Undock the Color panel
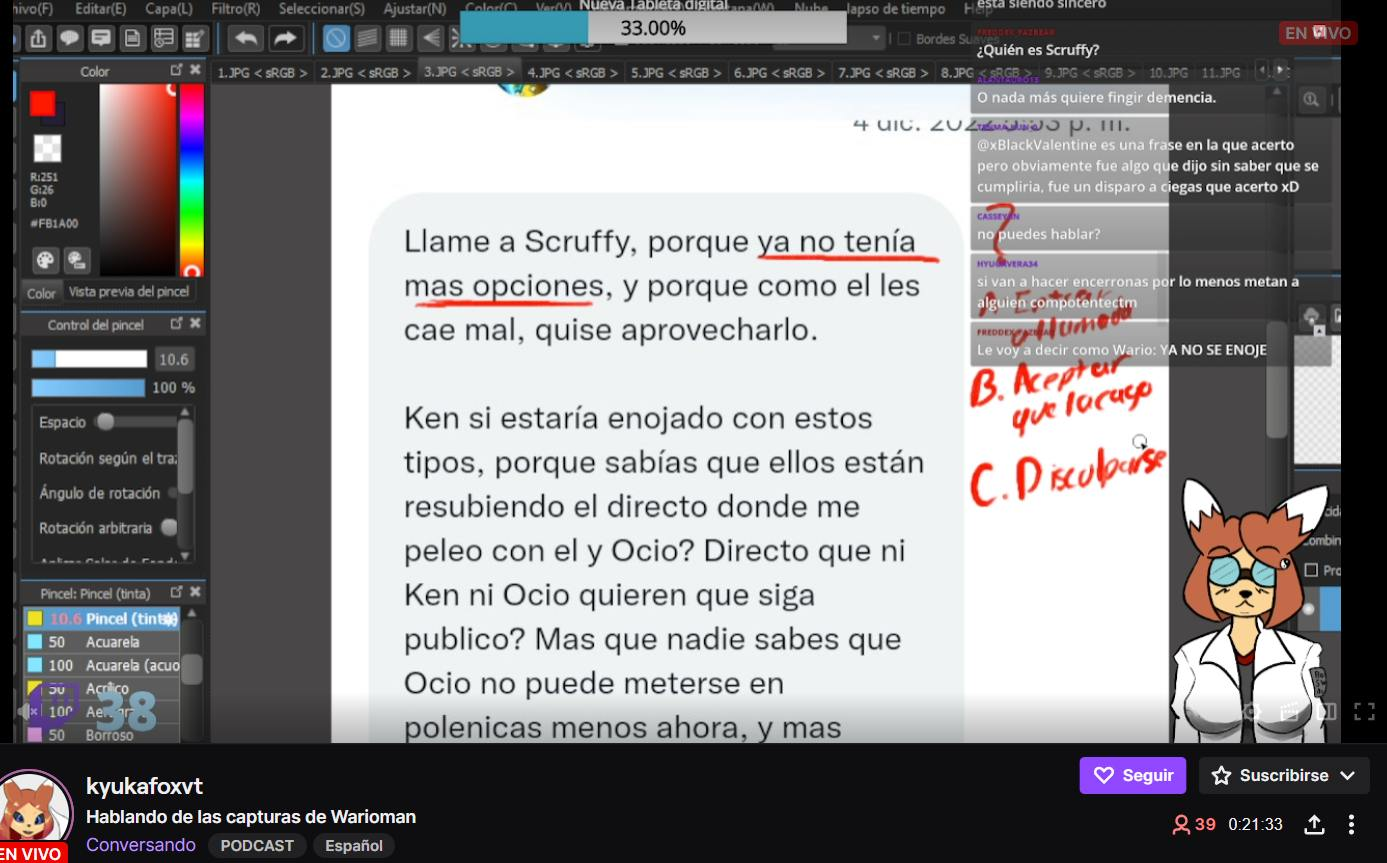1387x863 pixels. click(x=177, y=70)
